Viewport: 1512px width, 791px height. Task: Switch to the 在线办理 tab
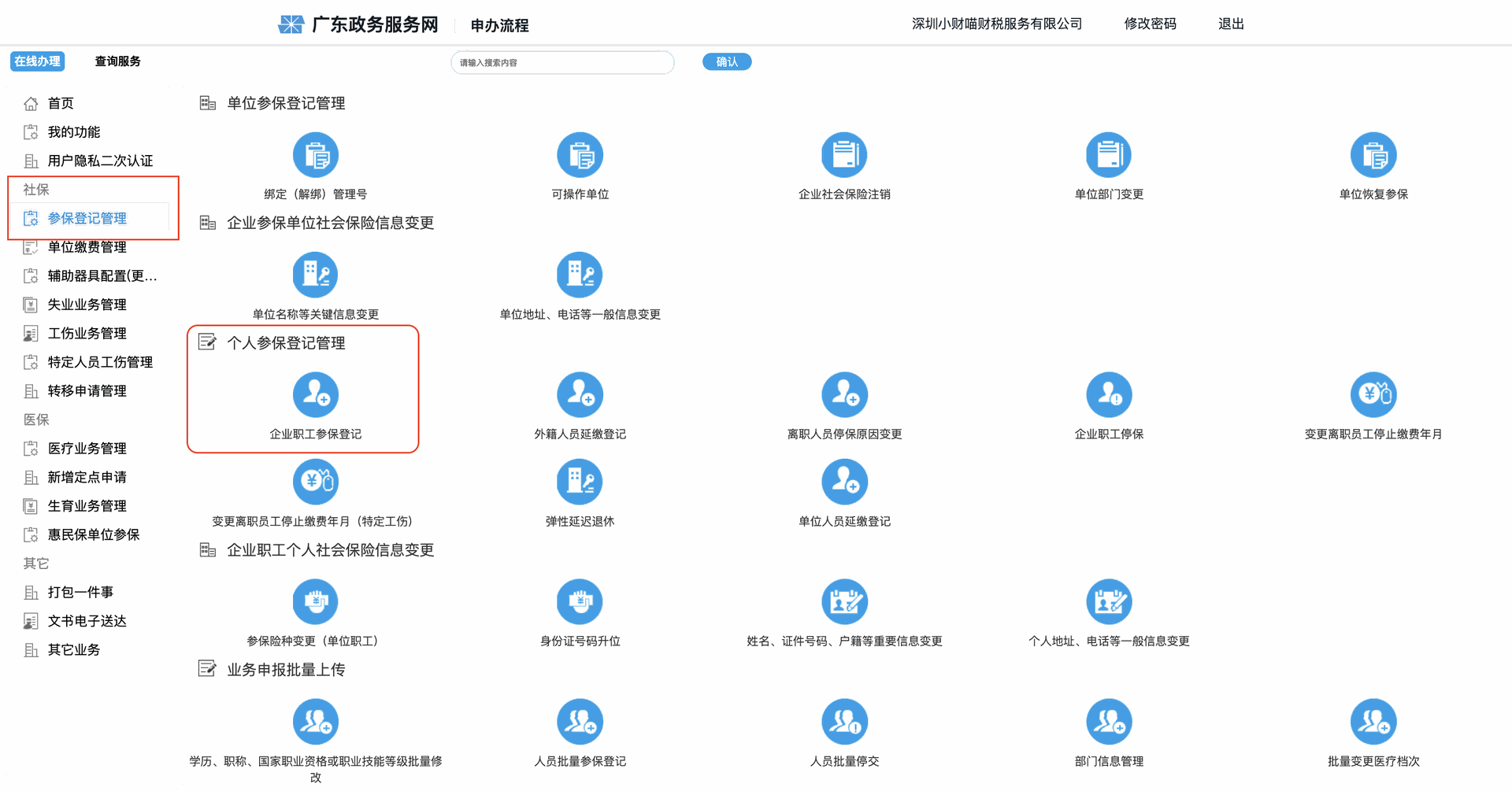(37, 61)
